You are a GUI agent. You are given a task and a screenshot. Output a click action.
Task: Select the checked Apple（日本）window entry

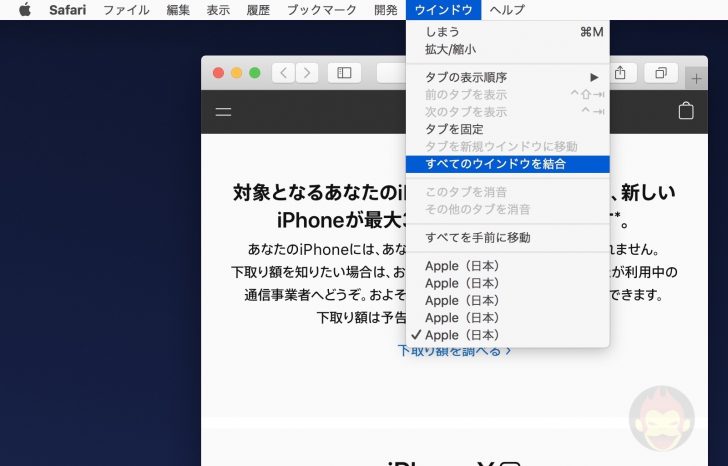[x=507, y=335]
